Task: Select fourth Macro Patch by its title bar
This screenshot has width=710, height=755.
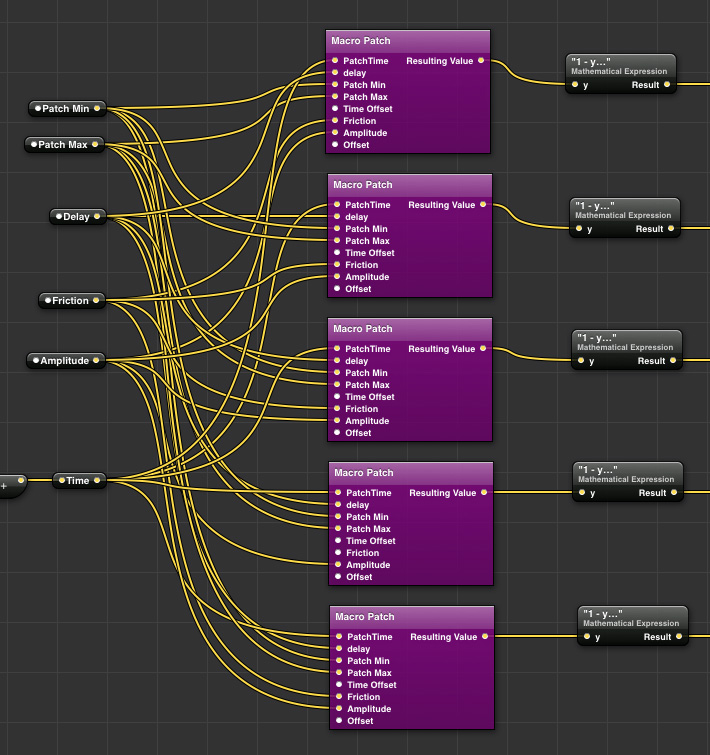Action: 411,473
